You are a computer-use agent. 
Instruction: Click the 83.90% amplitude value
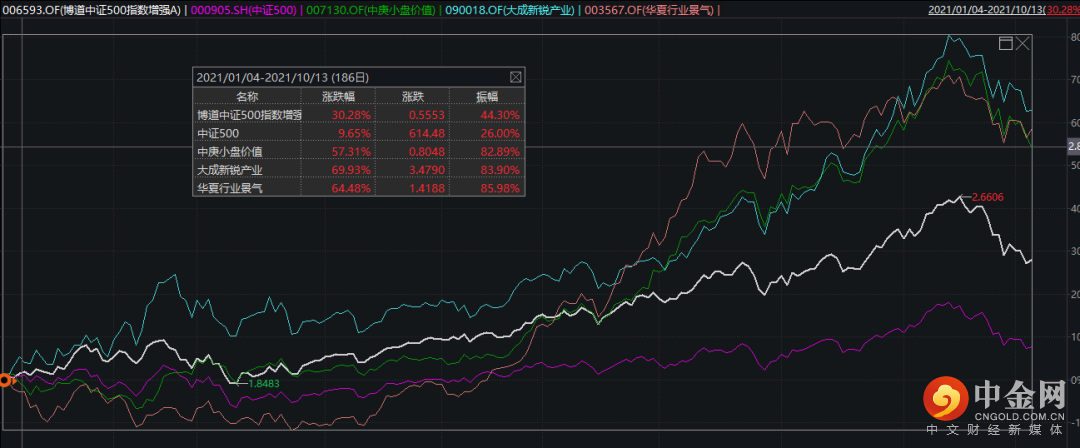[502, 169]
